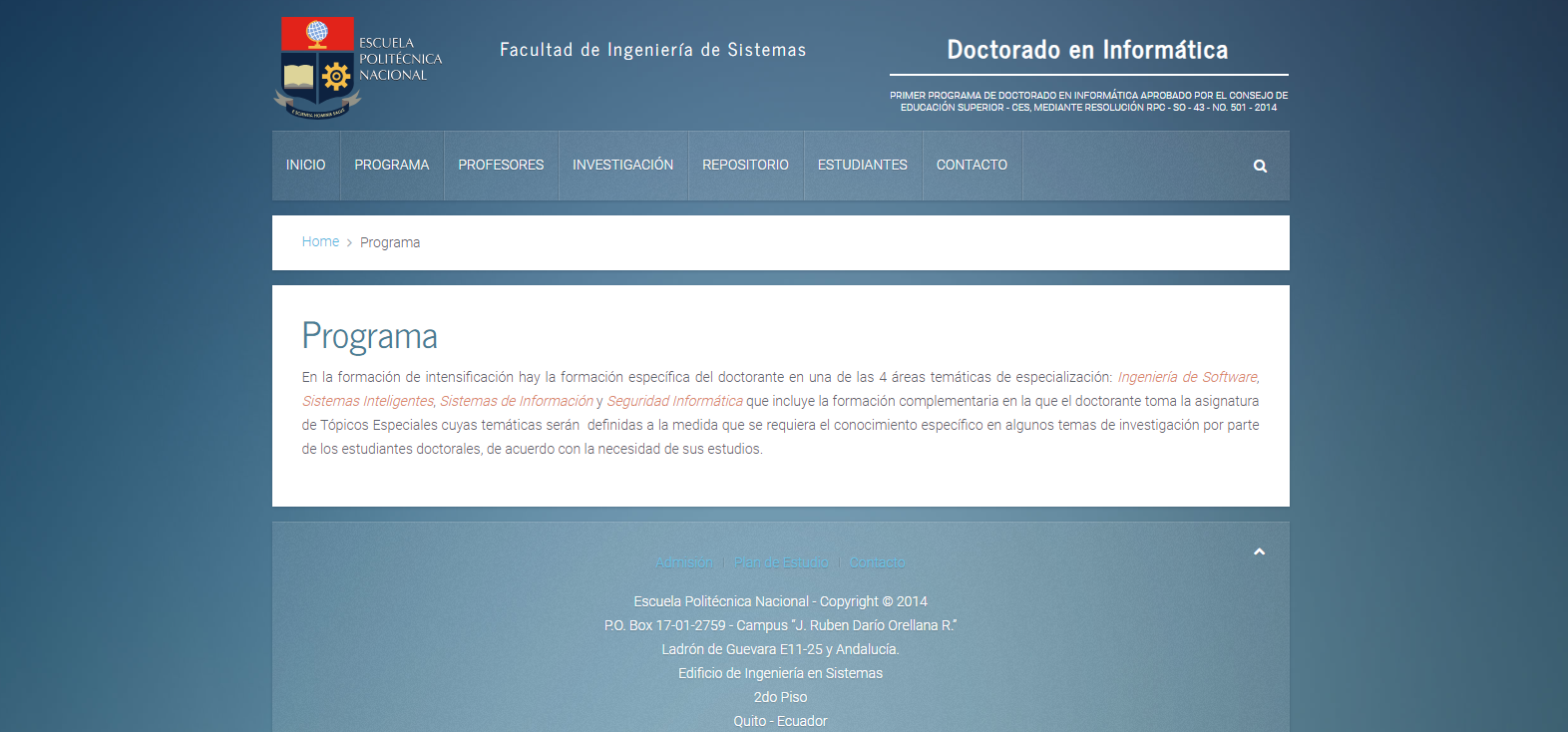Open the Admisión footer link
This screenshot has width=1568, height=732.
[684, 563]
